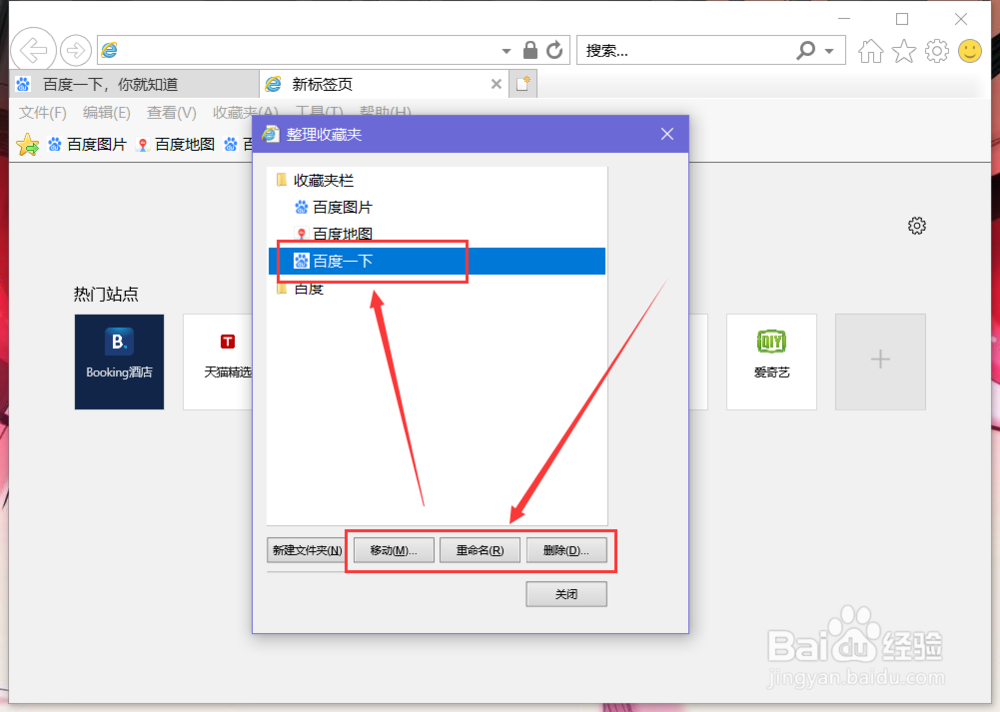Click the 收藏夹栏 folder icon
This screenshot has height=712, width=1000.
point(281,180)
